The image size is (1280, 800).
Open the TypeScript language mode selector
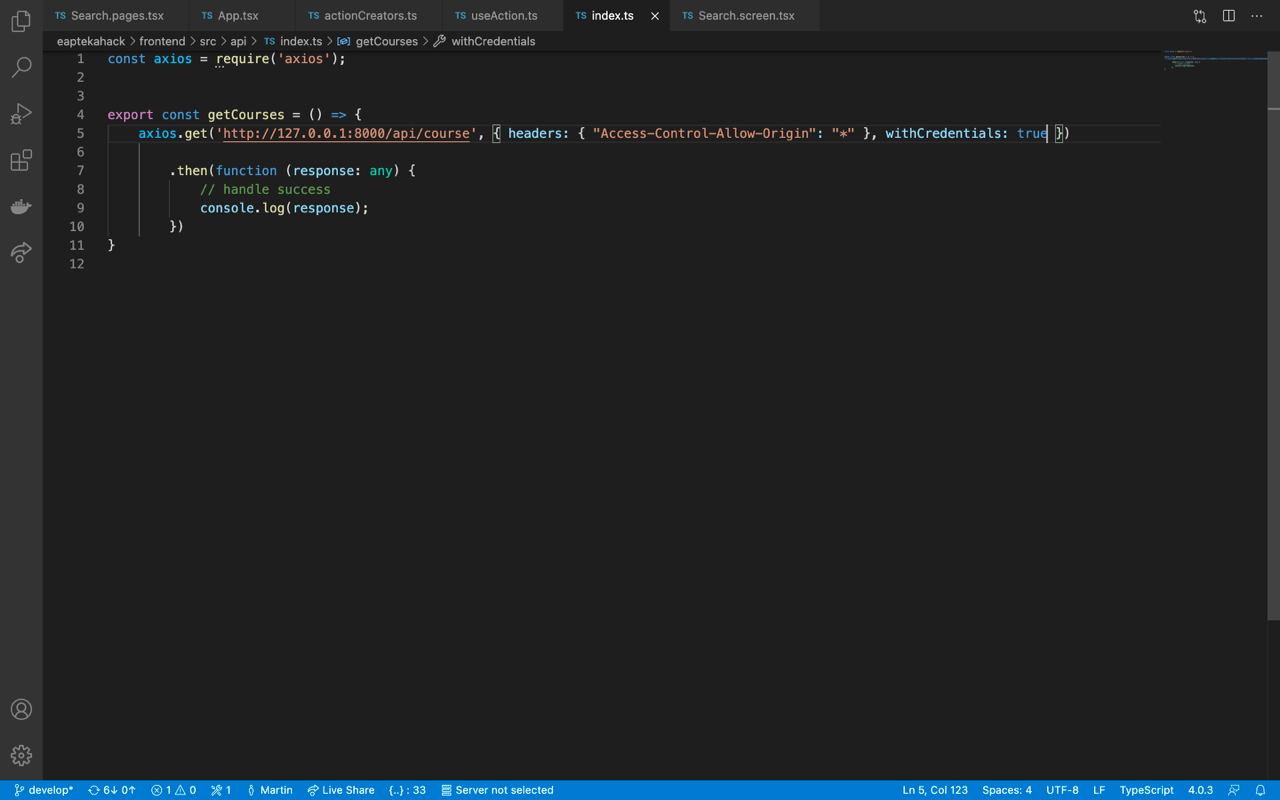pyautogui.click(x=1146, y=790)
